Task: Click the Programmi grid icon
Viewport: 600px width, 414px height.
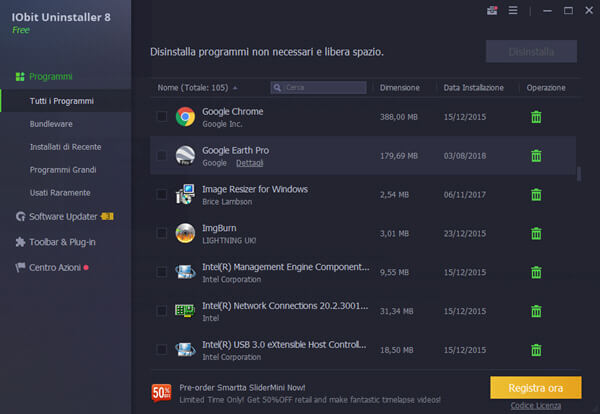Action: (x=20, y=77)
